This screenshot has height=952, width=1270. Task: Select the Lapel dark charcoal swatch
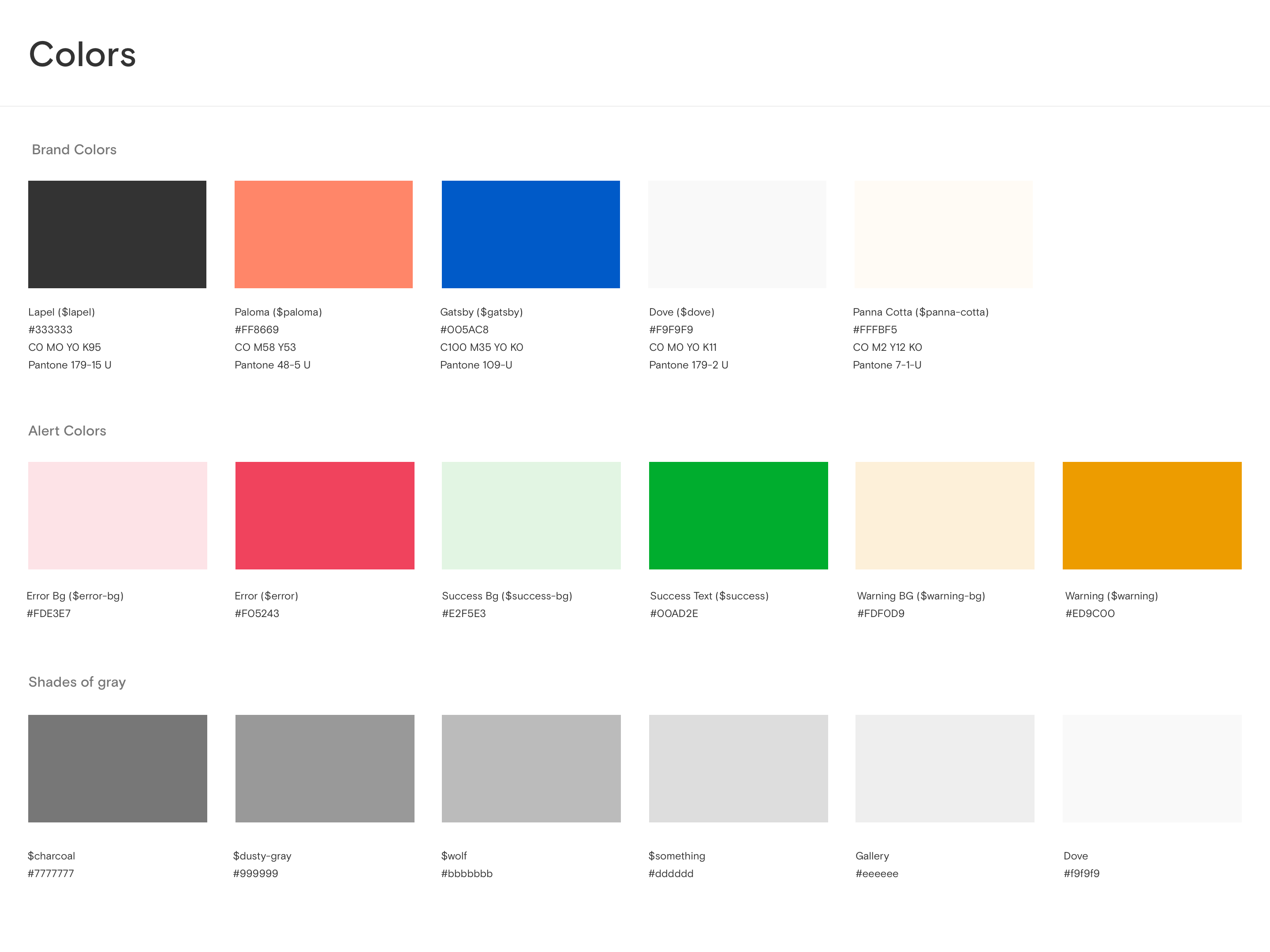pyautogui.click(x=117, y=234)
